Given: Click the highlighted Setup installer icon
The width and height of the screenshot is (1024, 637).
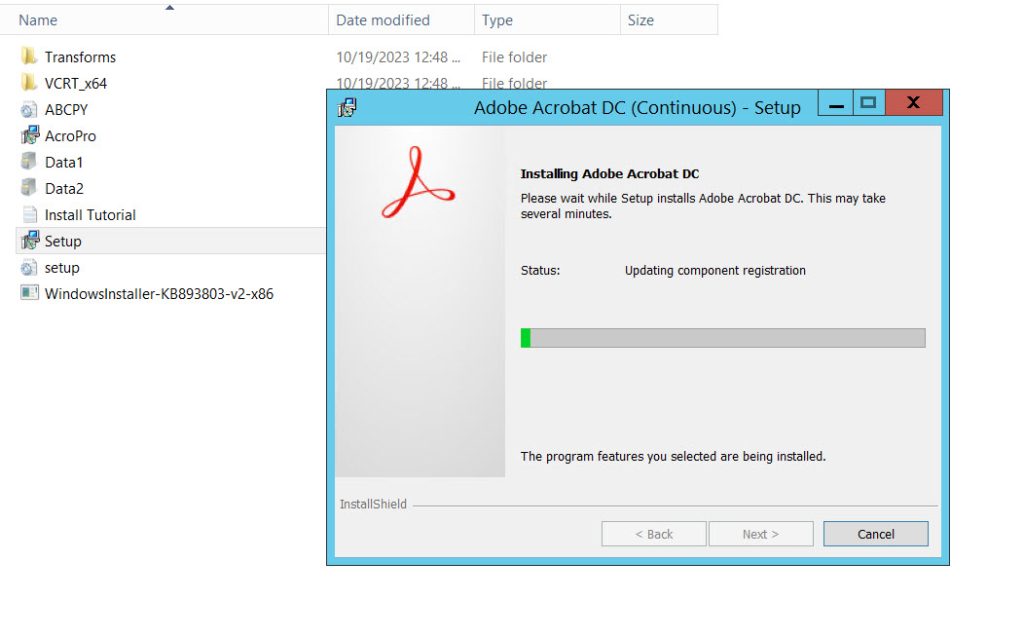Looking at the screenshot, I should (29, 240).
